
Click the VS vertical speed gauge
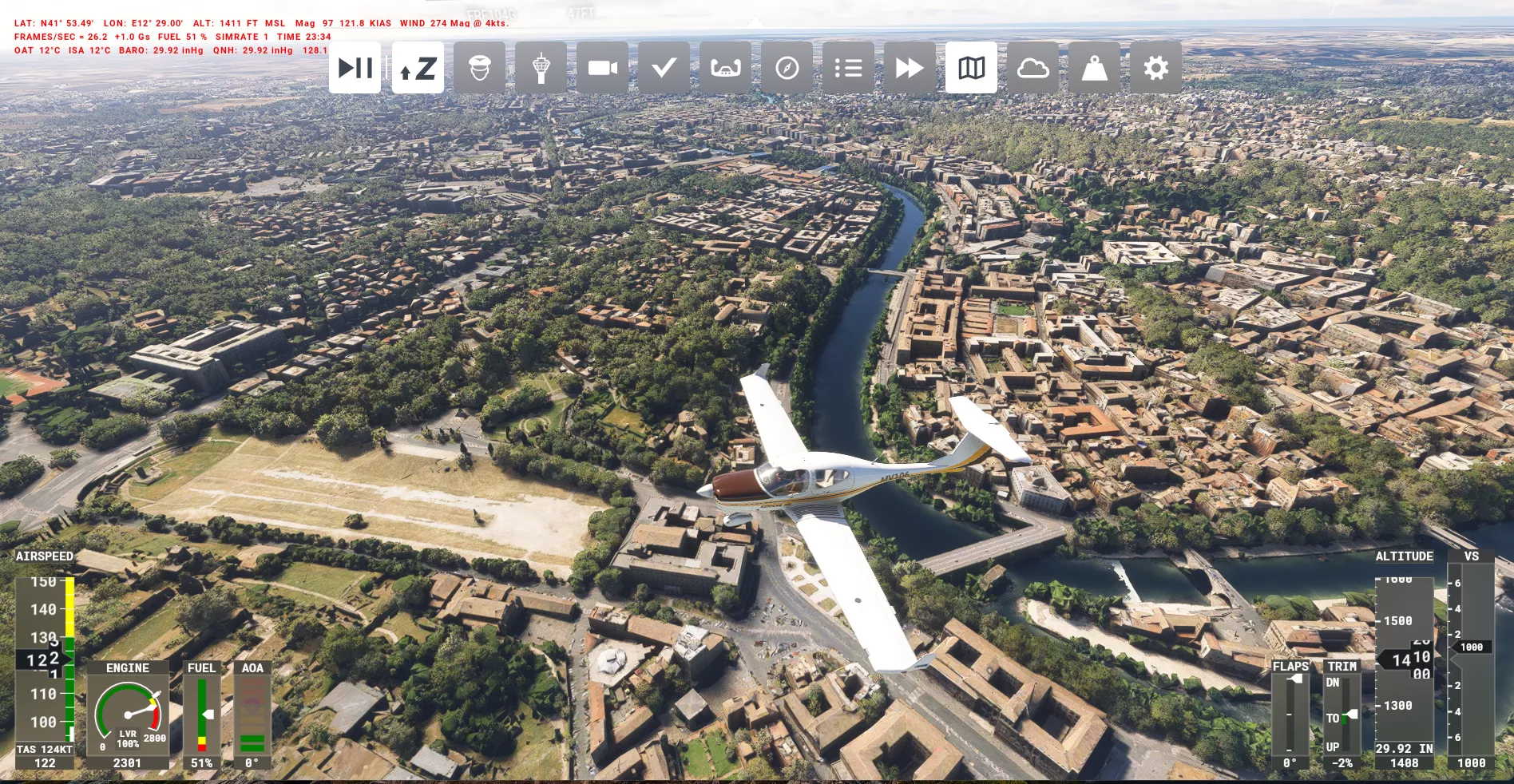(1471, 659)
